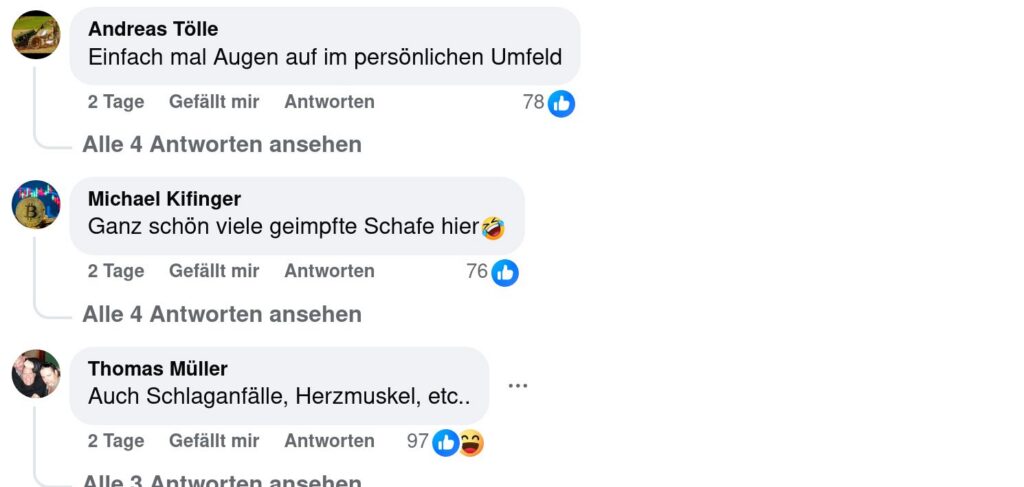Screen dimensions: 1024x487
Task: Expand all 4 replies under Michael Kifinger
Action: (x=222, y=314)
